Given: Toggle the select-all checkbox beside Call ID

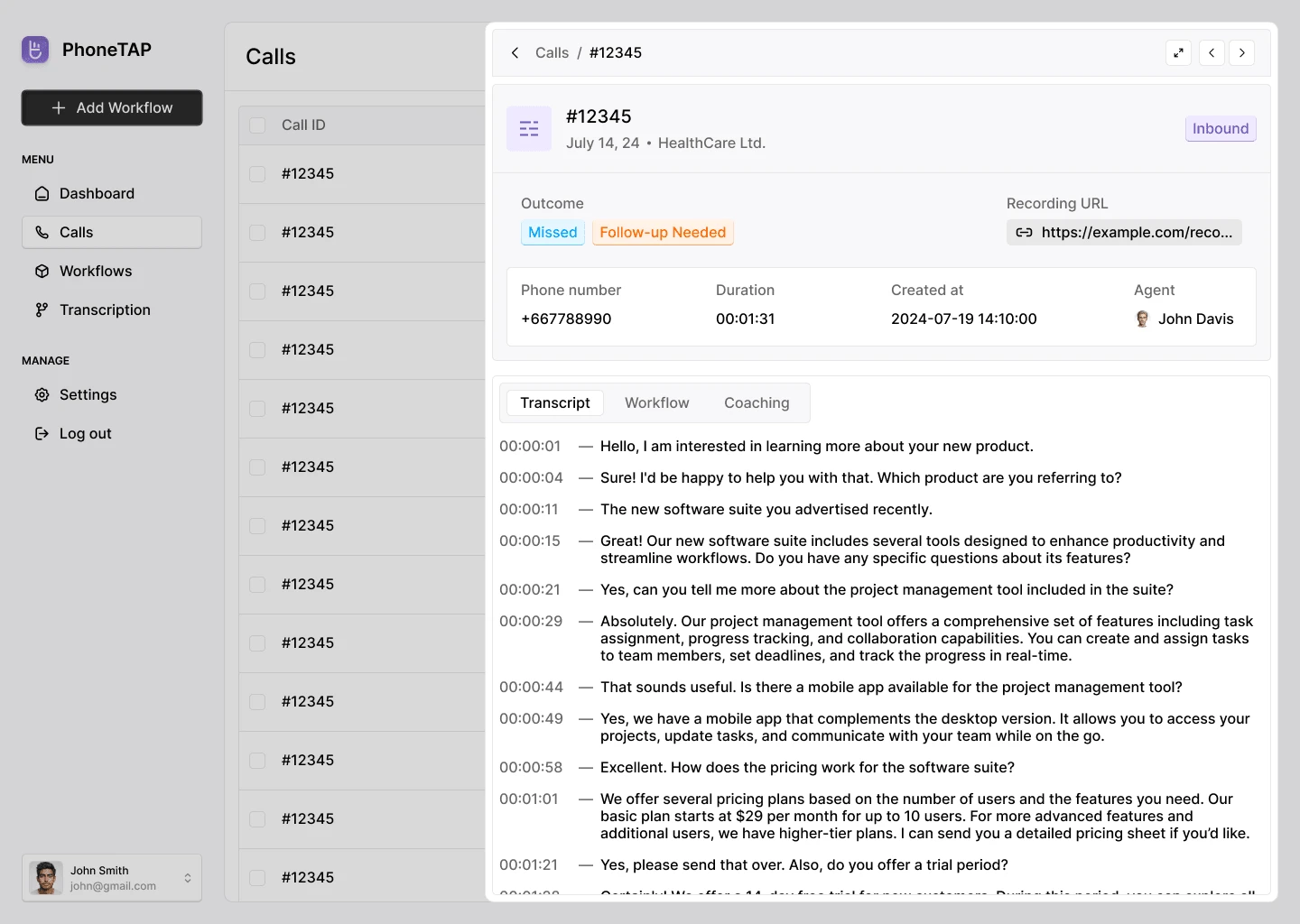Looking at the screenshot, I should 257,125.
